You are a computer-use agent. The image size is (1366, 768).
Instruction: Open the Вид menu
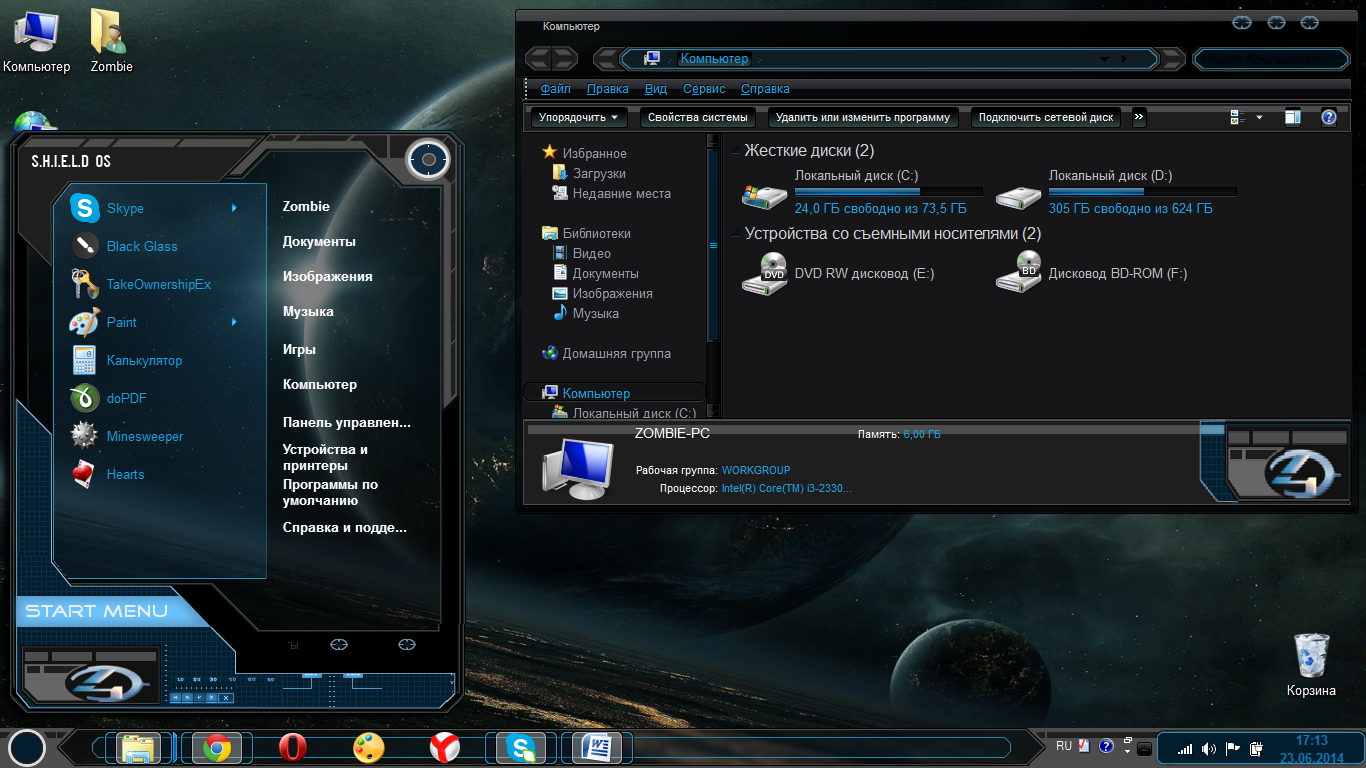click(656, 89)
